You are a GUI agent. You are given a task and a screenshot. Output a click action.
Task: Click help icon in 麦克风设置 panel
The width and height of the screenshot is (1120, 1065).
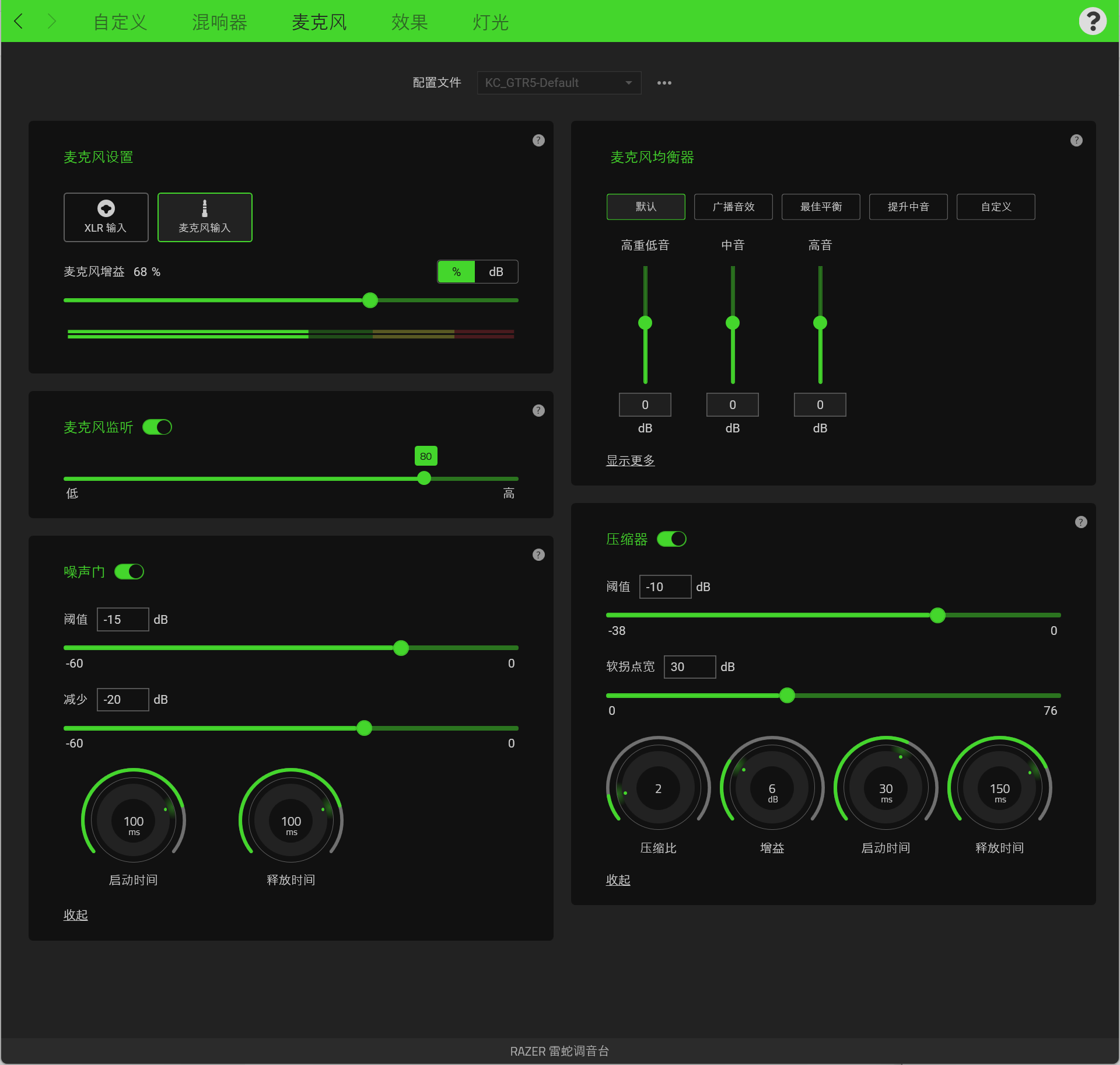[538, 141]
